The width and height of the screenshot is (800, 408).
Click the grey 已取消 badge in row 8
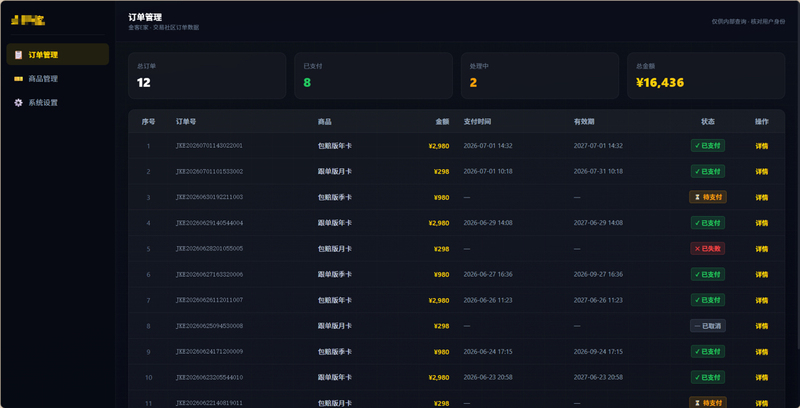click(x=708, y=326)
